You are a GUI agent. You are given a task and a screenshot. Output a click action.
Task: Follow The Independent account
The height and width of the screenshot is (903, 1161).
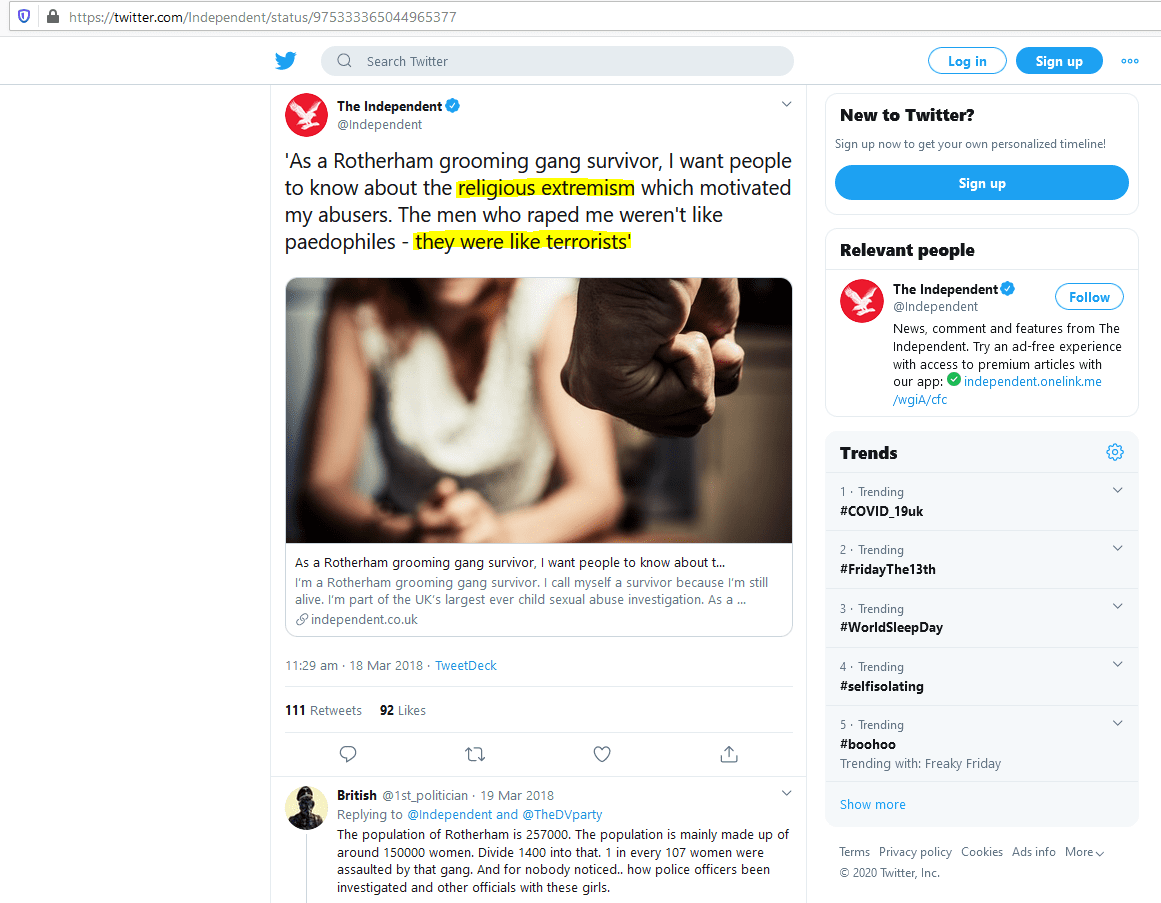click(x=1089, y=297)
